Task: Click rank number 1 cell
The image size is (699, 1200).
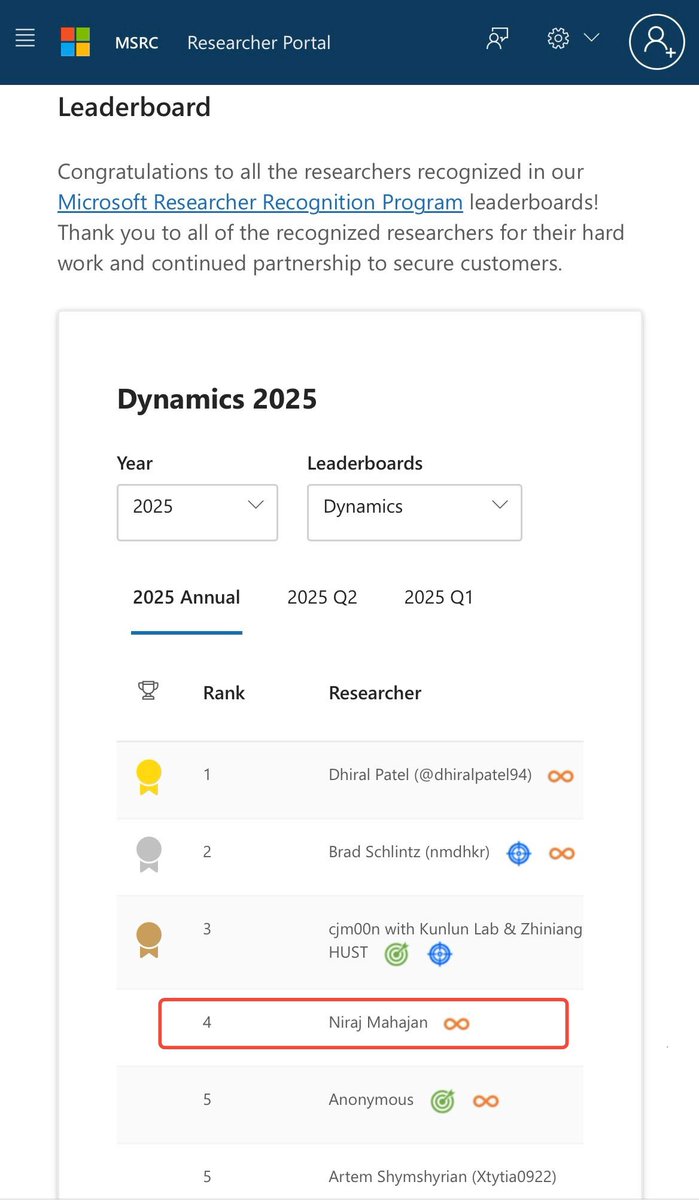Action: point(207,775)
